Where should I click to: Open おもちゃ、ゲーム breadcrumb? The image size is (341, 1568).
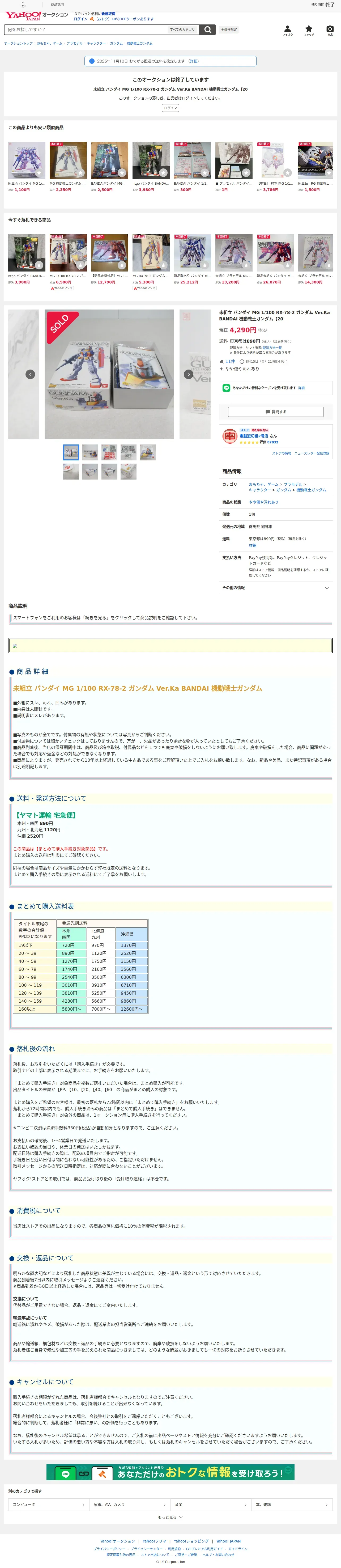tap(49, 43)
